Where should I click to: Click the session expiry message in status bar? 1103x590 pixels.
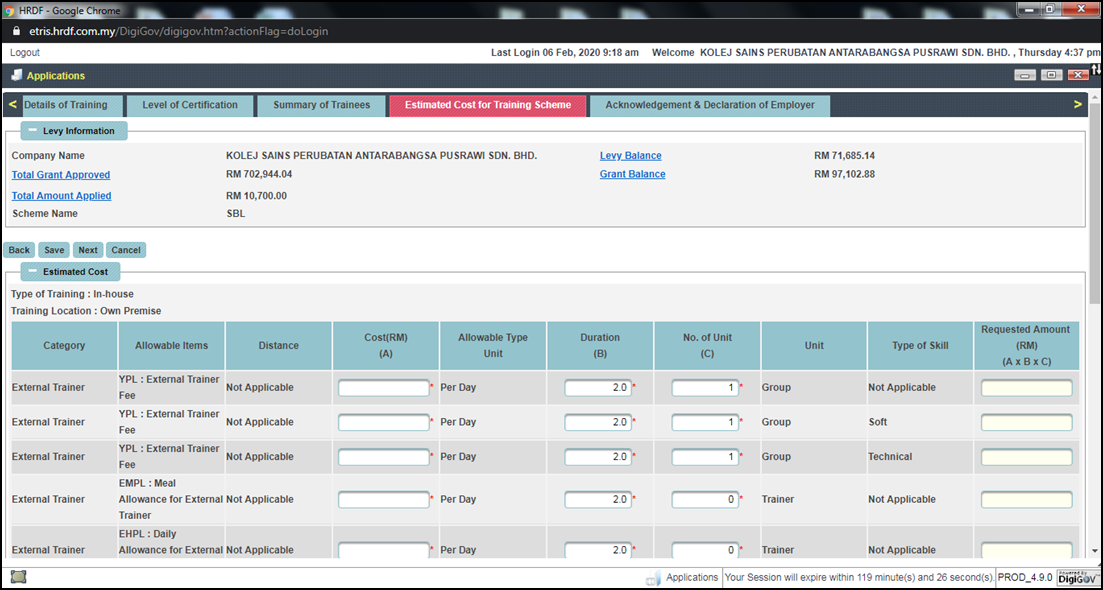coord(859,577)
